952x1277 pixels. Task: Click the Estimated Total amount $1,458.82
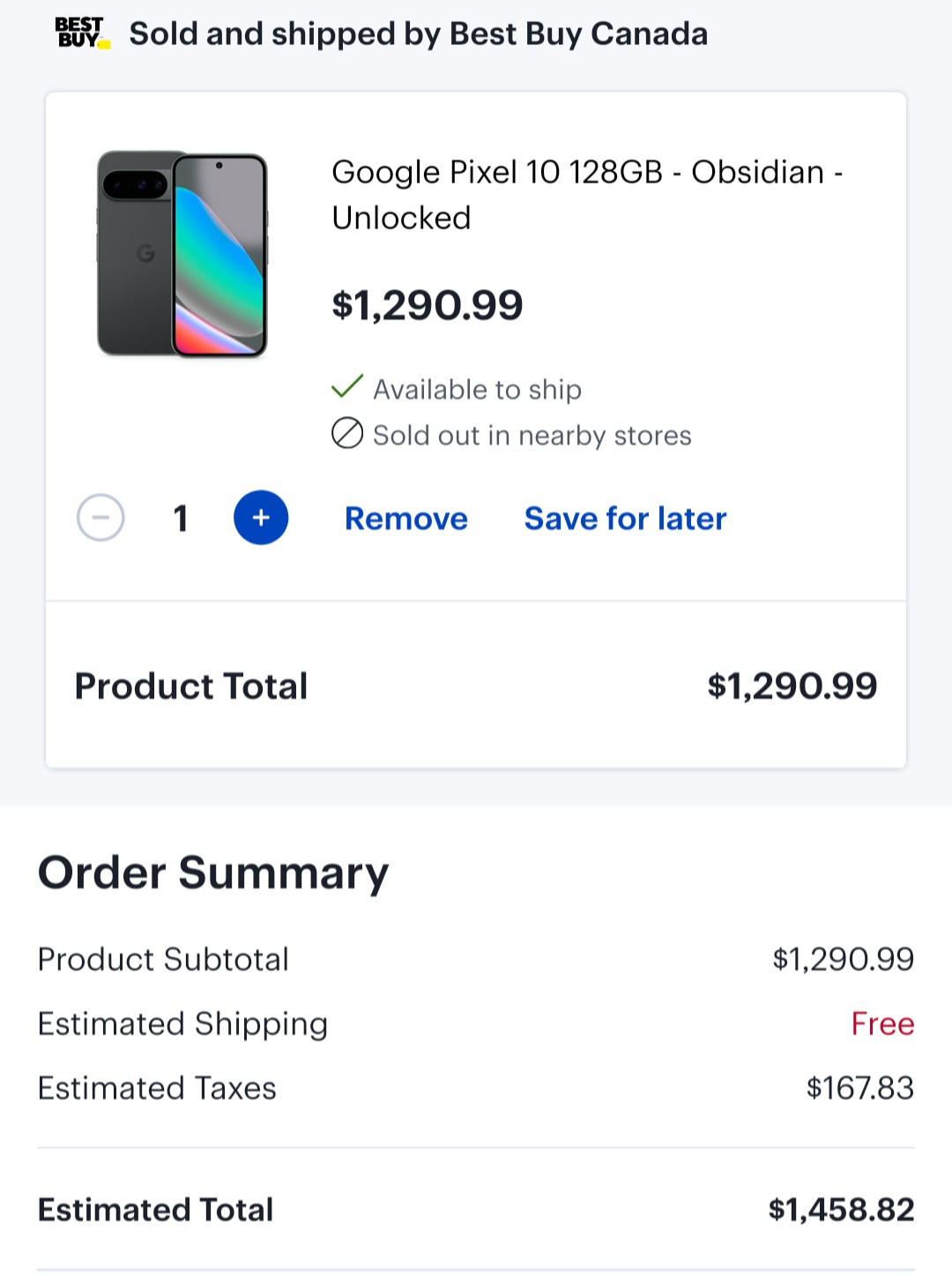point(842,1209)
